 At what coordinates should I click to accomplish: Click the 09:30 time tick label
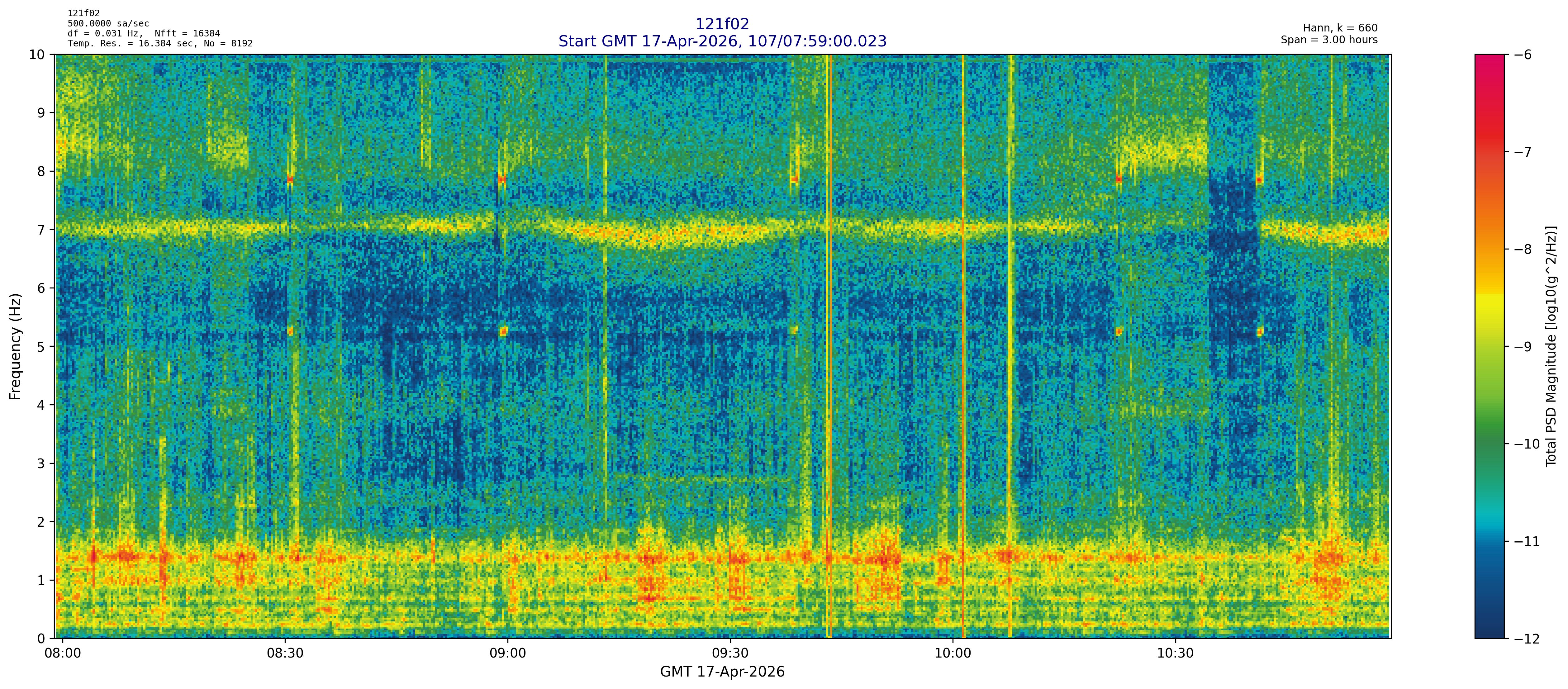point(730,654)
